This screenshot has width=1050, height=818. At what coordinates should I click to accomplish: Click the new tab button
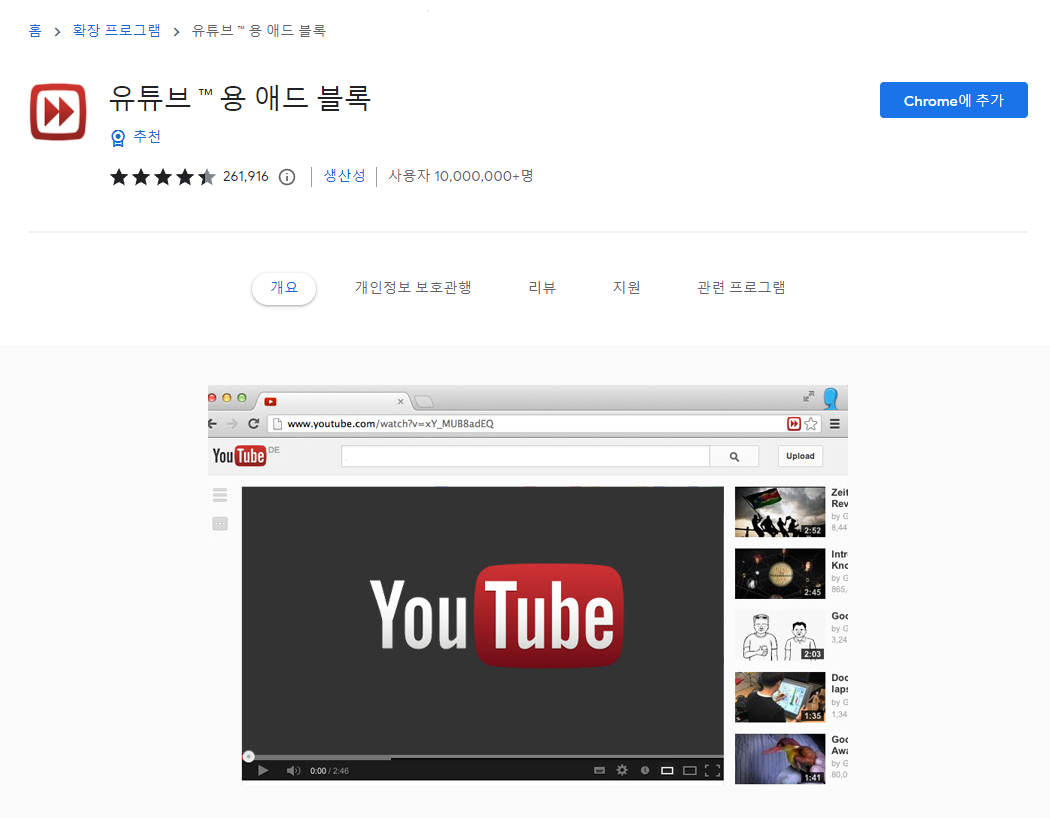click(x=424, y=402)
